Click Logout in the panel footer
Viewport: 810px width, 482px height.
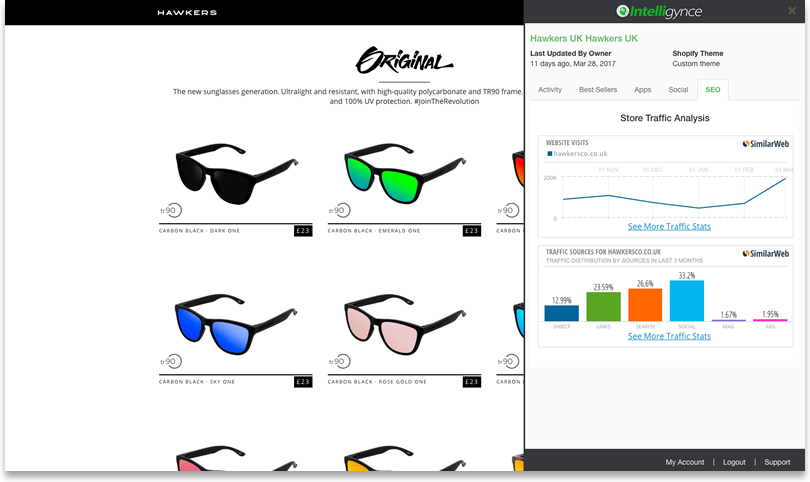(x=734, y=462)
